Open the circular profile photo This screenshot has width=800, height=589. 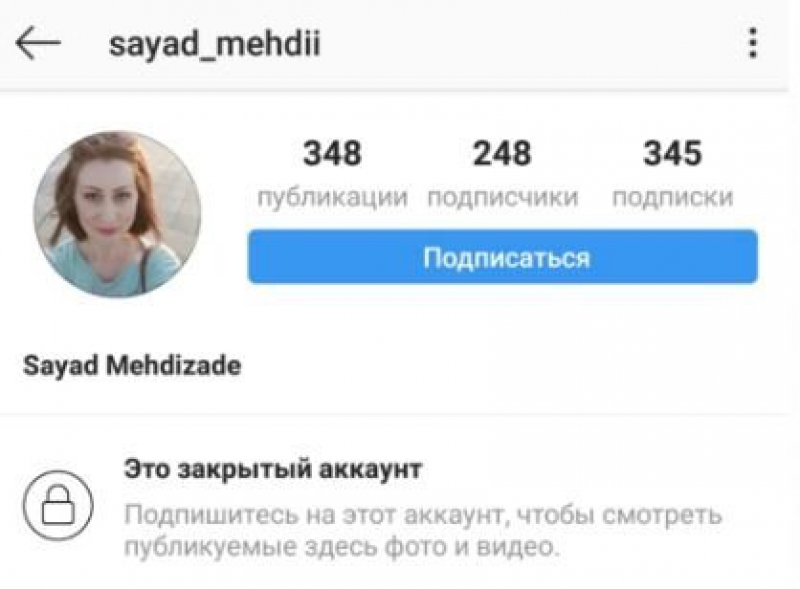coord(117,214)
